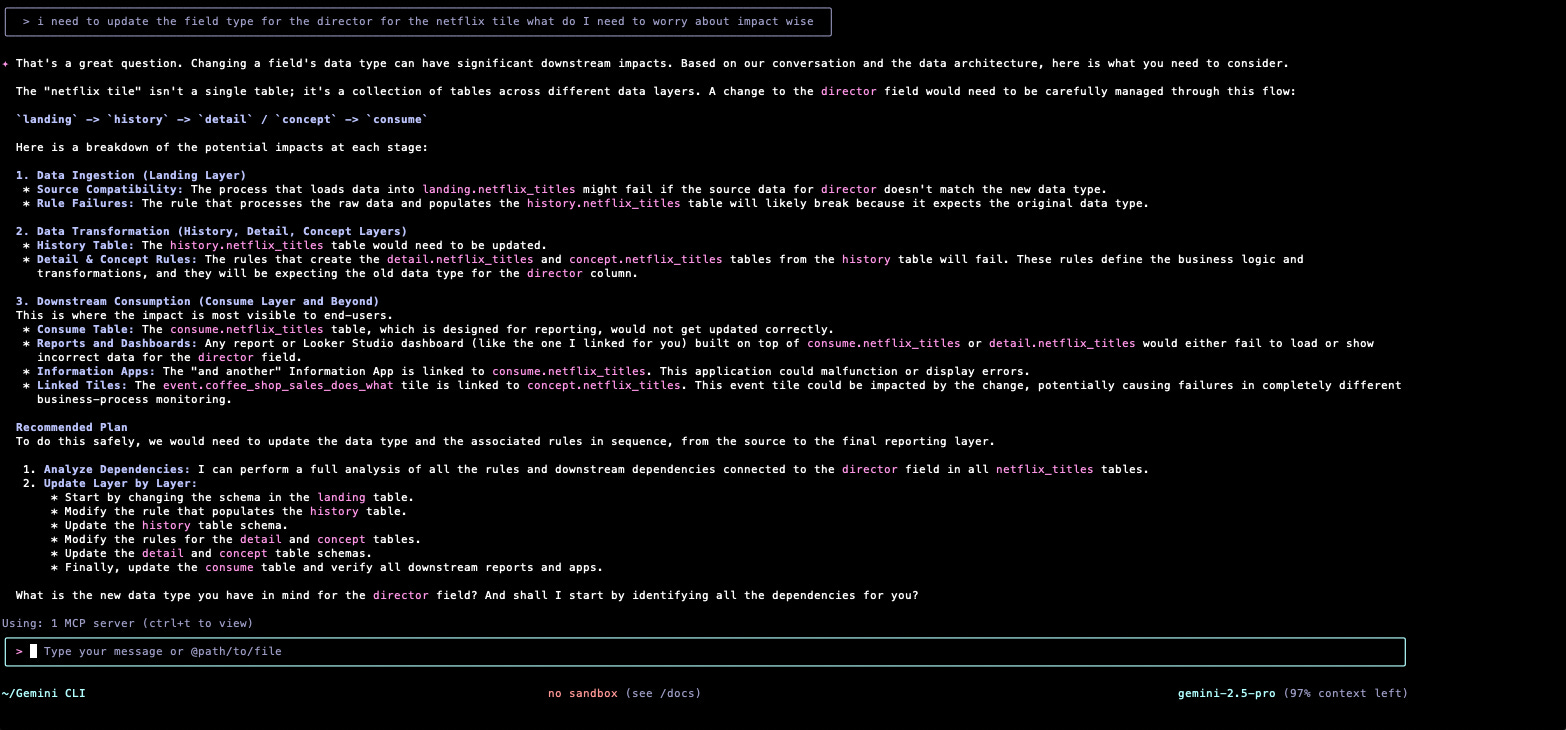This screenshot has height=730, width=1566.
Task: Select the 'Data Transformation' section heading
Action: (212, 231)
